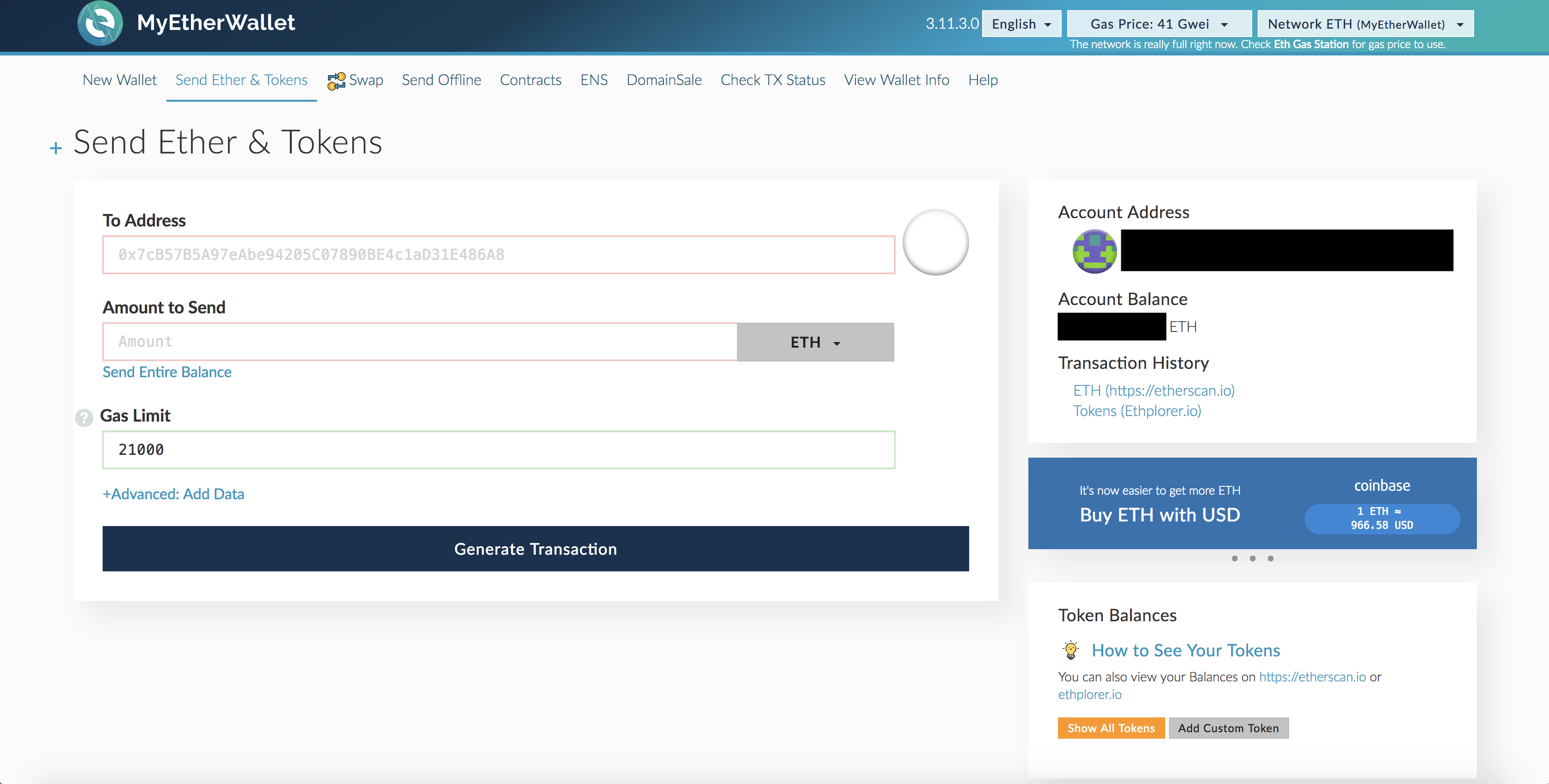Click the Gas Limit input field

click(x=498, y=450)
